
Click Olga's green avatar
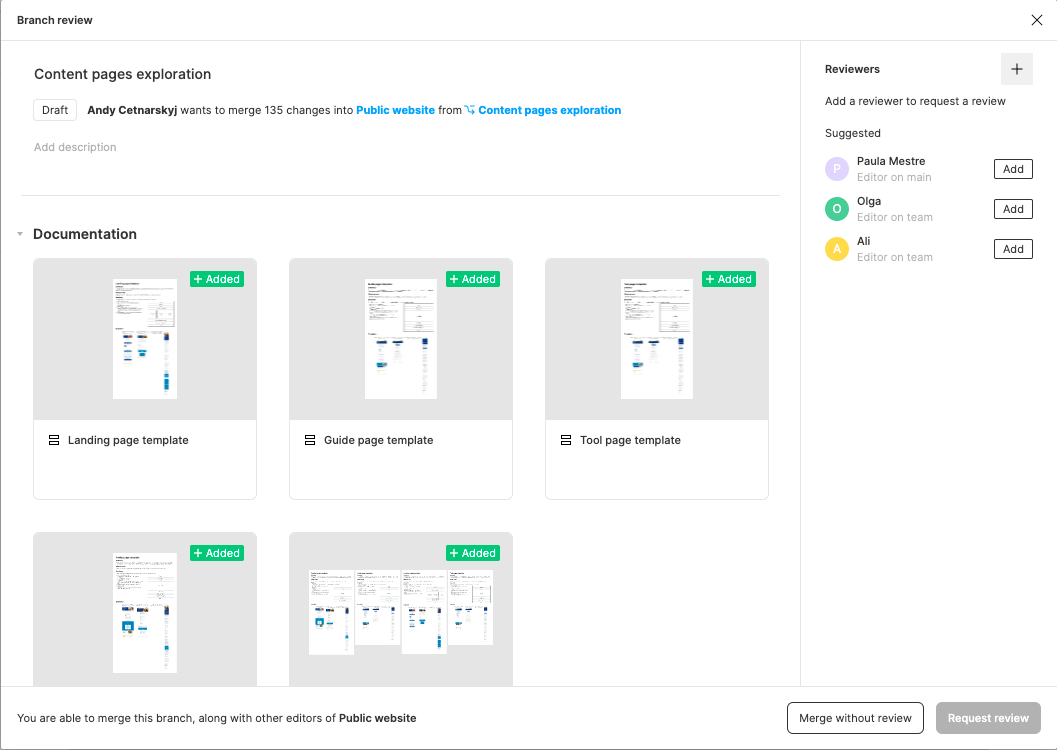(x=836, y=209)
